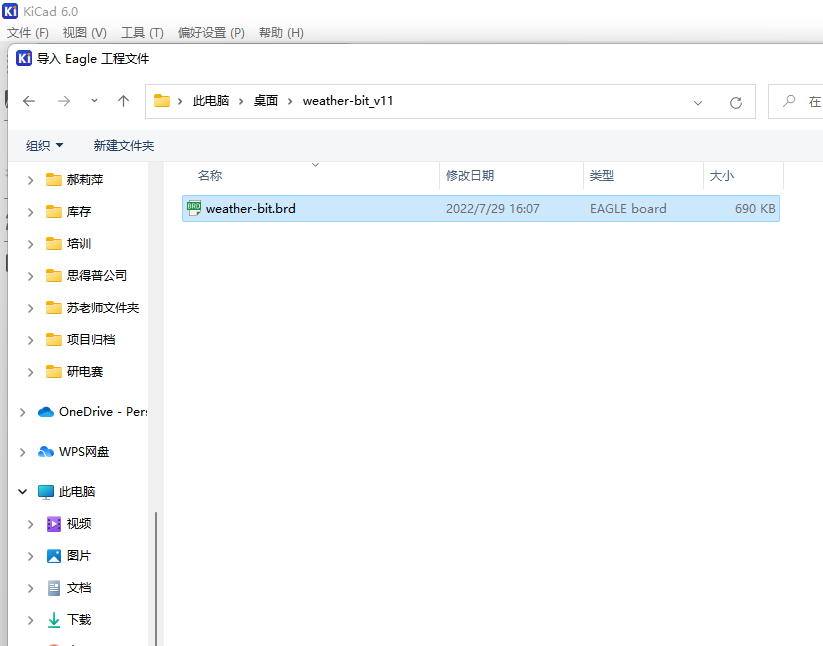Screen dimensions: 823x646
Task: Expand the 库存 folder node
Action: pos(30,213)
